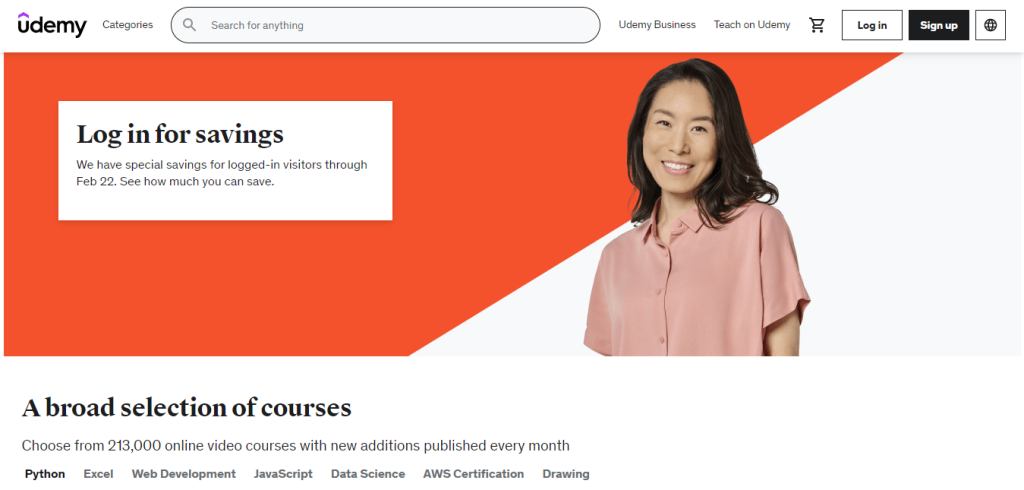Open the Categories menu

(127, 25)
